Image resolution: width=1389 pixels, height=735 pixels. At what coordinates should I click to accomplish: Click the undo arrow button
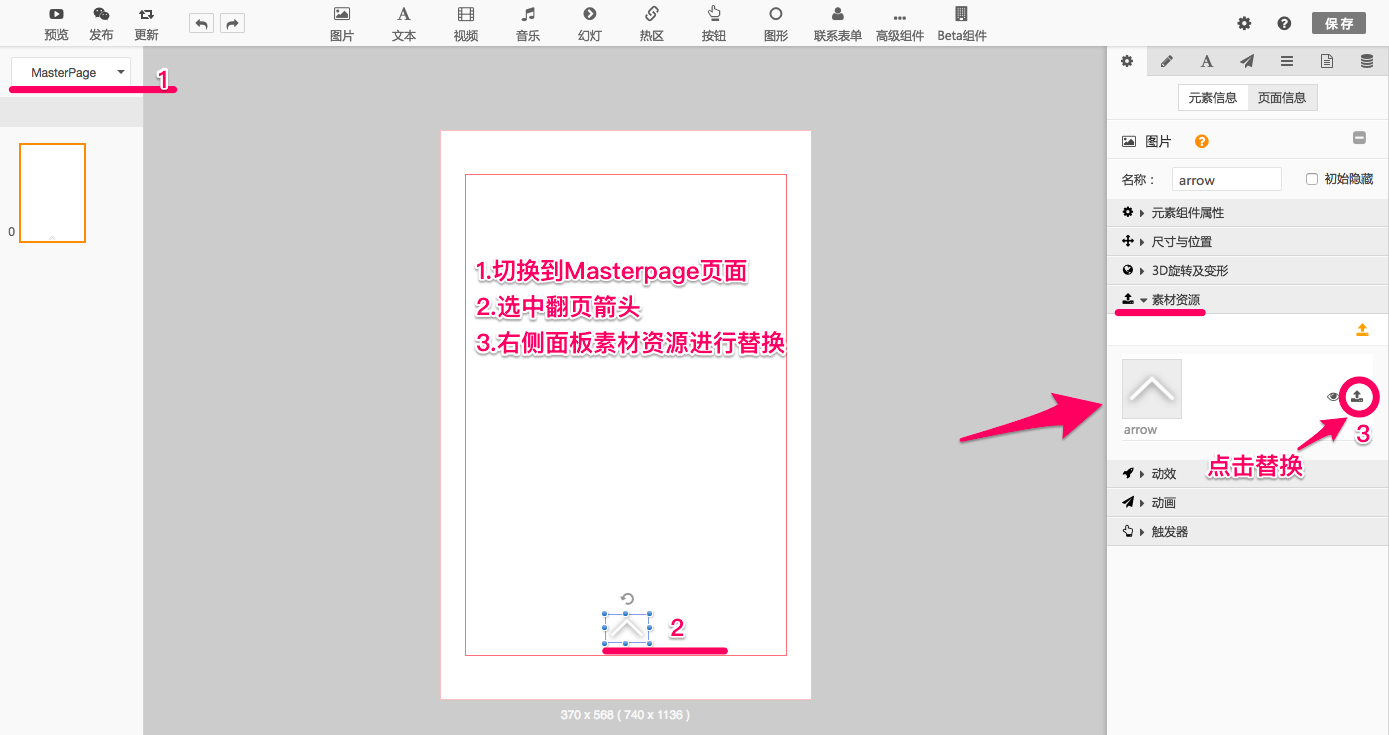tap(201, 24)
